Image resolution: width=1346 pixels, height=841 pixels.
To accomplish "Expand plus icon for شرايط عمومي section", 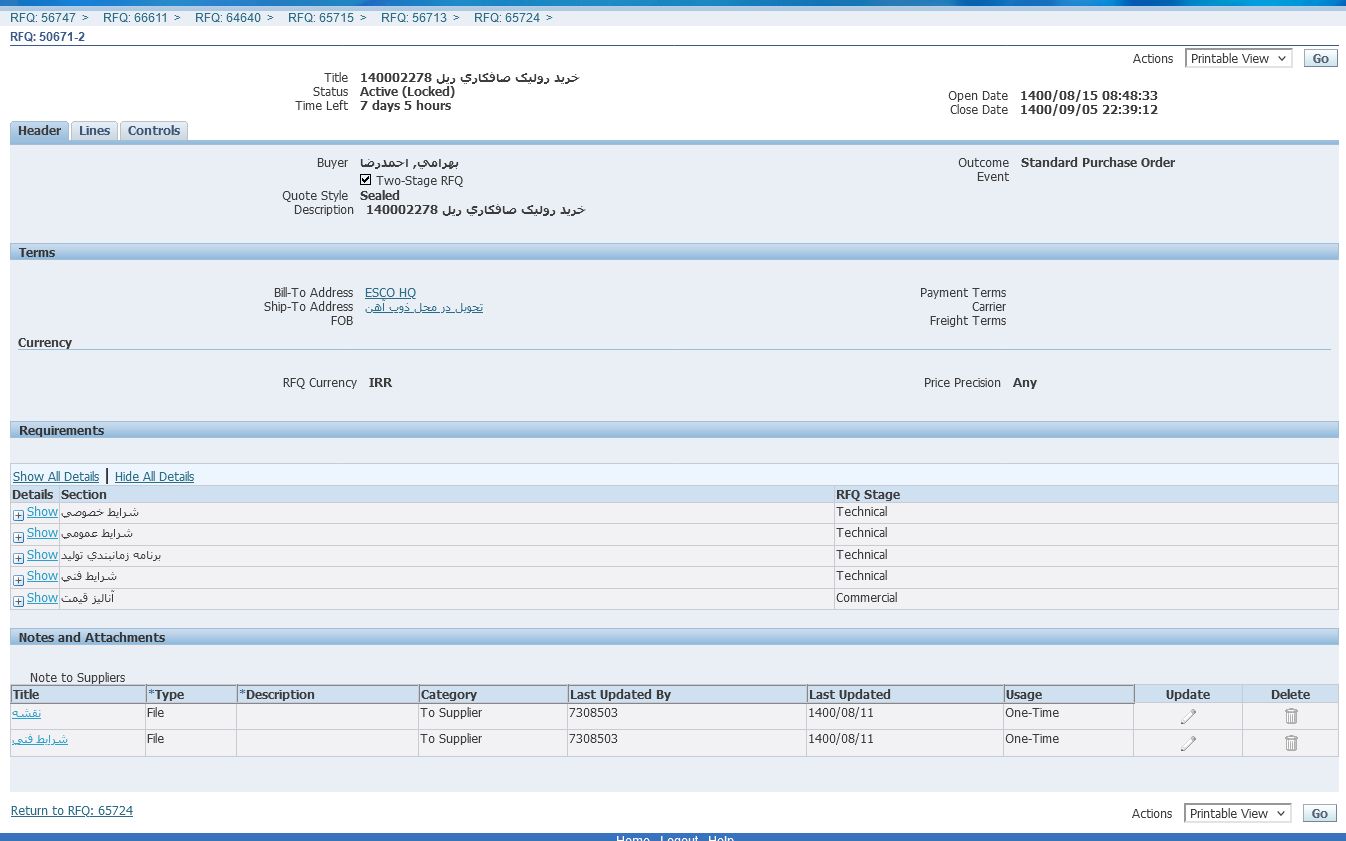I will coord(18,537).
